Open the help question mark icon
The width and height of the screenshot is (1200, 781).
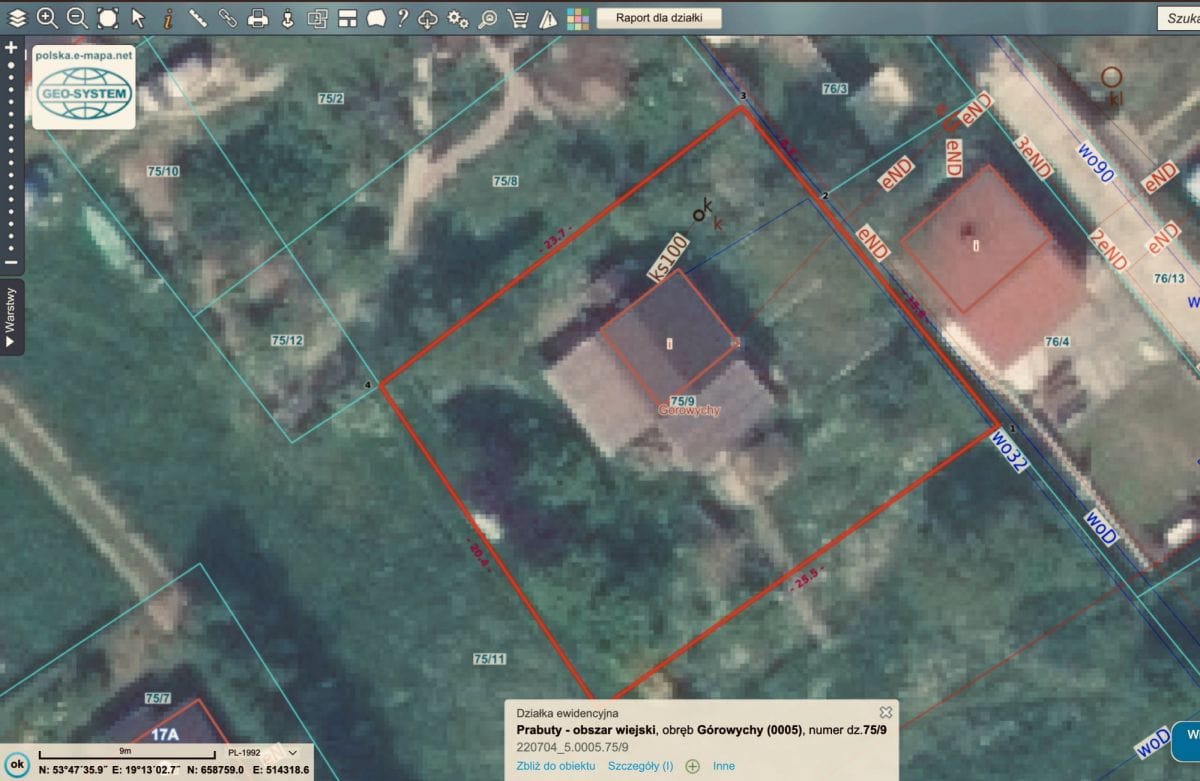pos(402,17)
